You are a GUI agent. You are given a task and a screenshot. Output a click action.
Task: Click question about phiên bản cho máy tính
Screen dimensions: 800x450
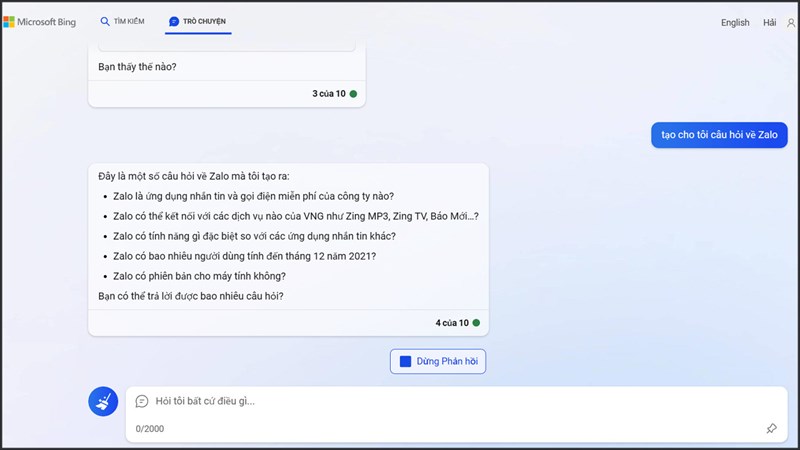click(x=199, y=276)
